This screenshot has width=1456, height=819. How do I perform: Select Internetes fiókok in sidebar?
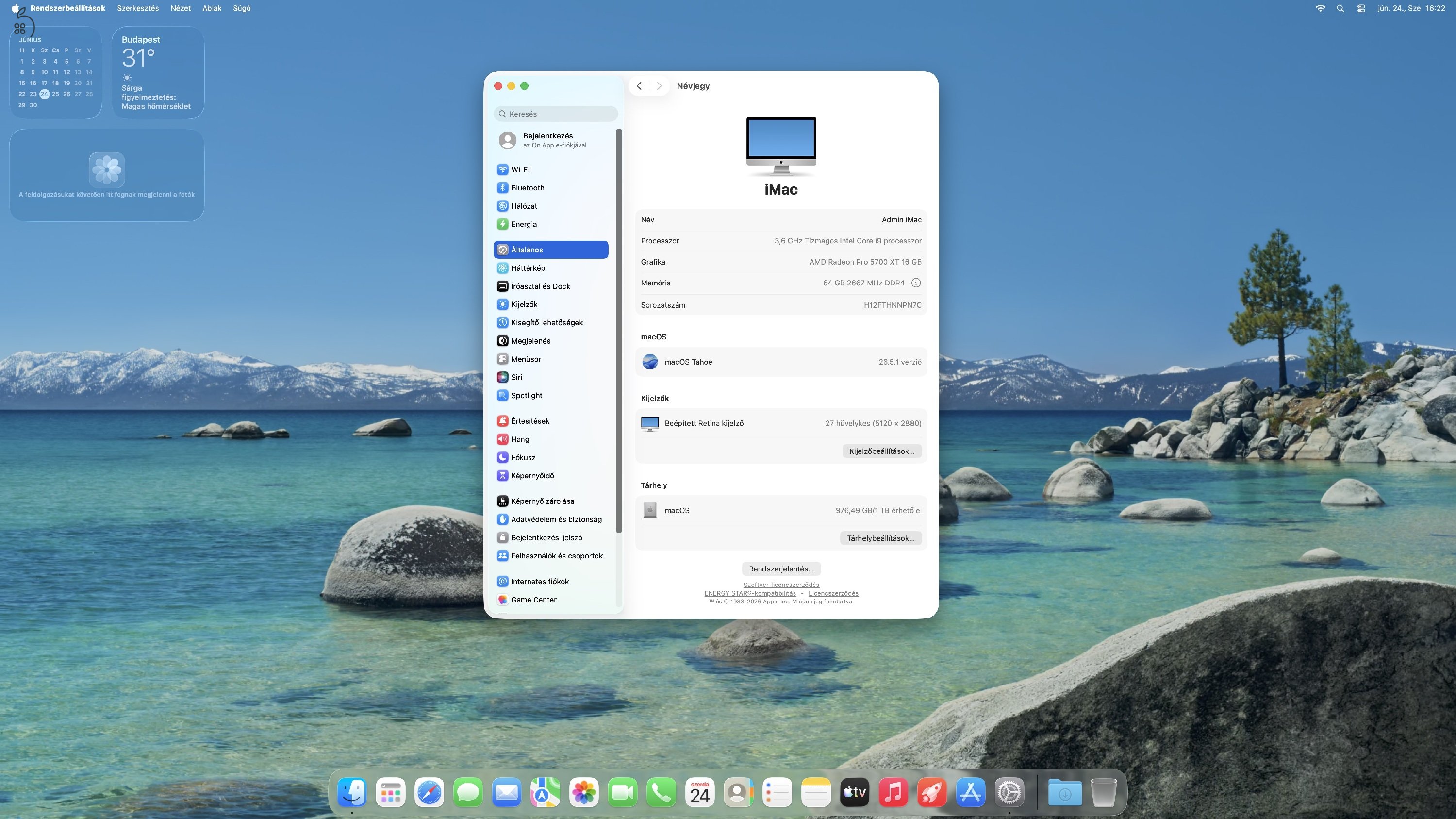click(x=550, y=581)
